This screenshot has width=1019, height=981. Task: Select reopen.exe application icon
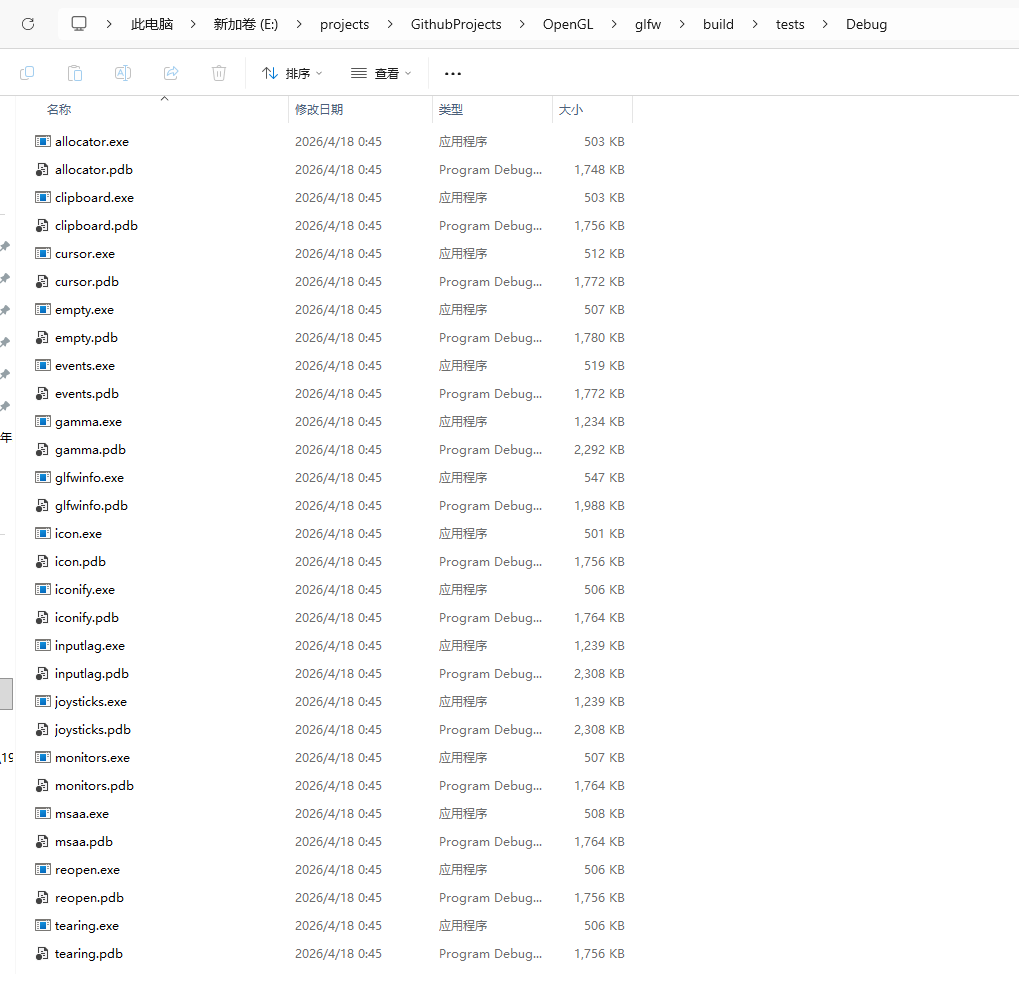(43, 870)
